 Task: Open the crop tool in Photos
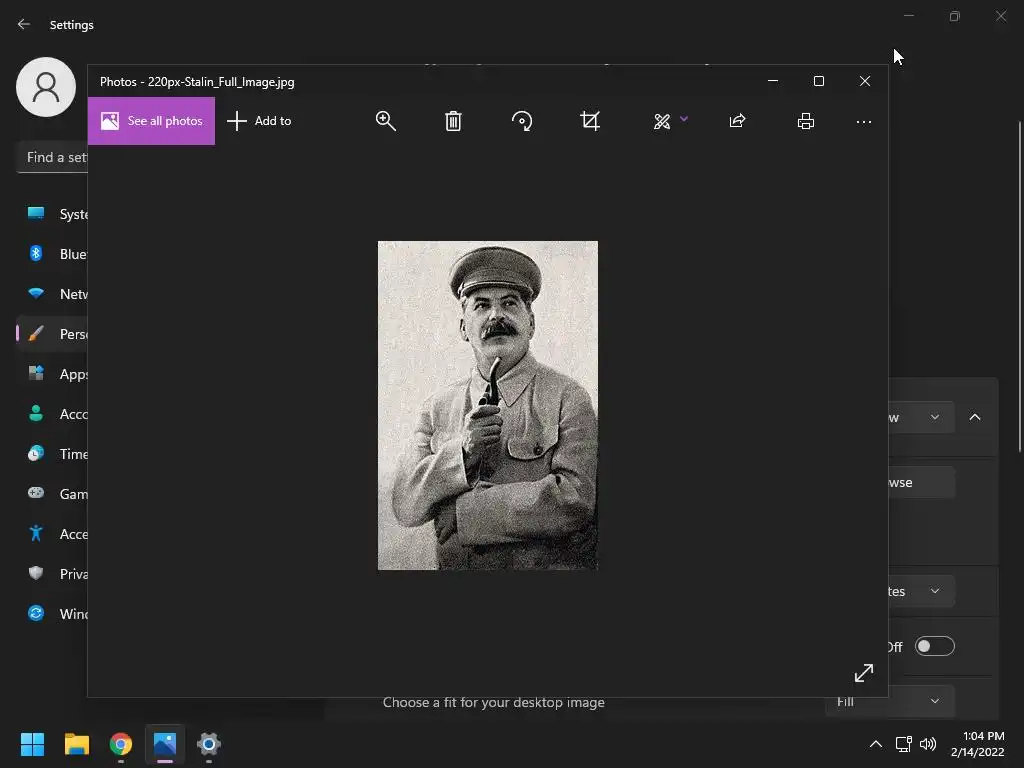[x=590, y=121]
